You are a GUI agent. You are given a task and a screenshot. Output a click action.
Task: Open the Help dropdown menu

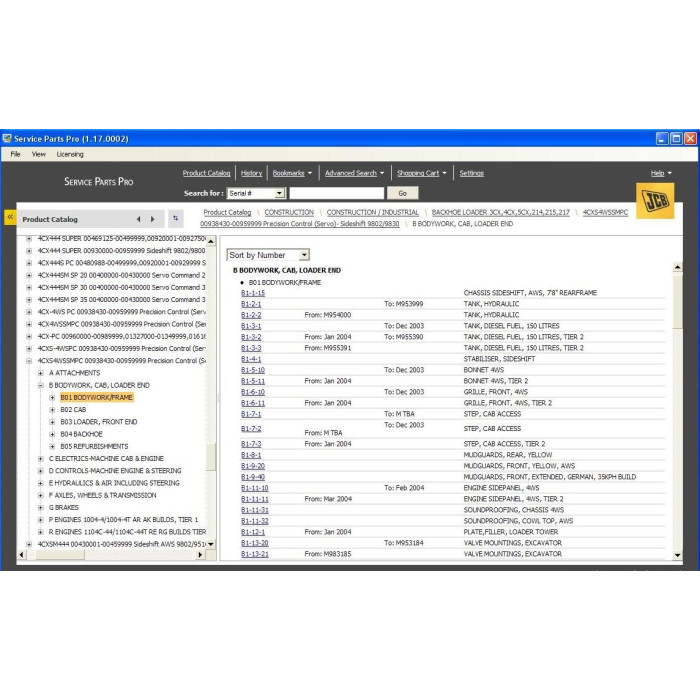[x=661, y=173]
